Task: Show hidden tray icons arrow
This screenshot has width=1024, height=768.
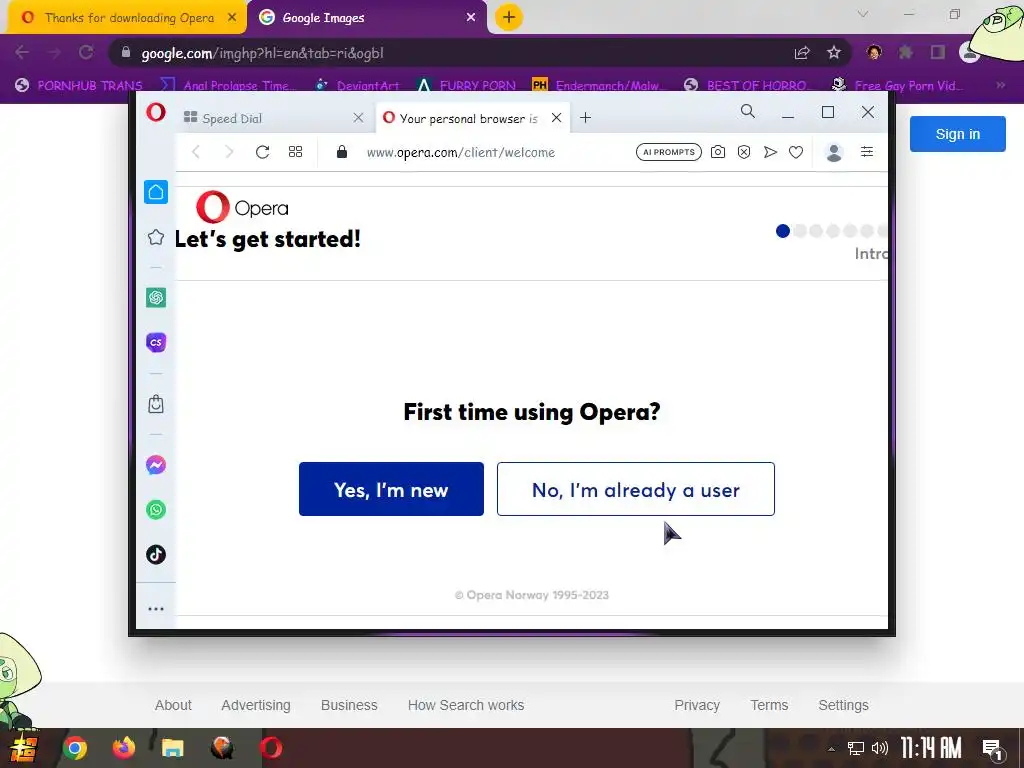Action: 831,749
